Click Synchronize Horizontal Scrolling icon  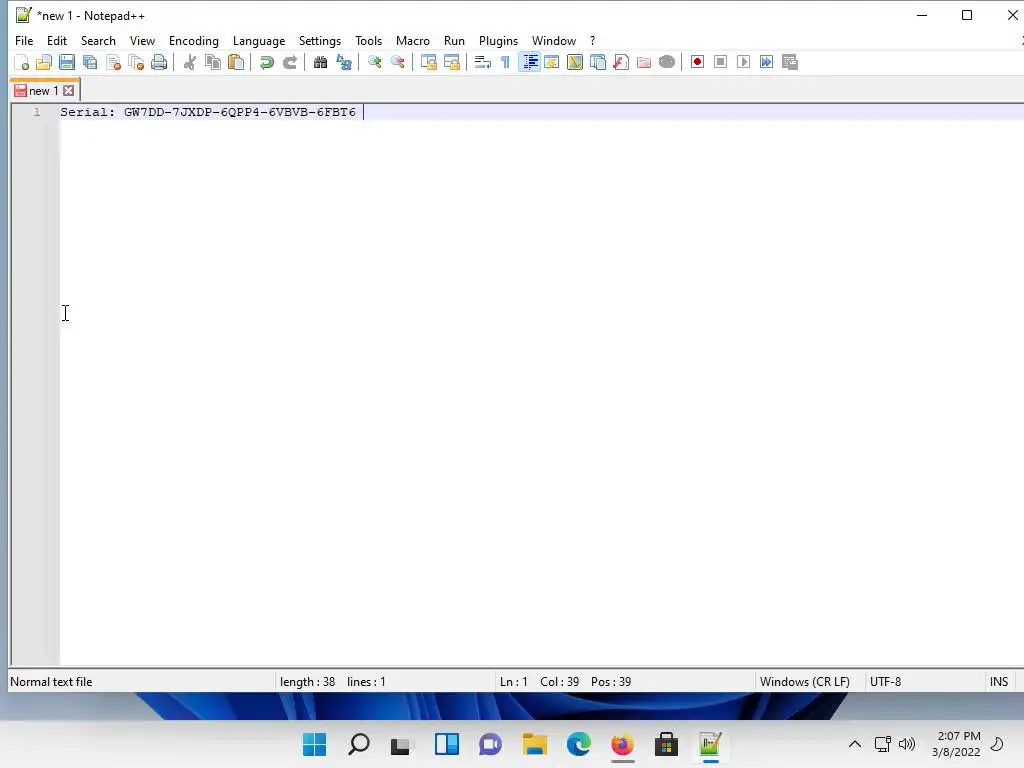point(451,62)
